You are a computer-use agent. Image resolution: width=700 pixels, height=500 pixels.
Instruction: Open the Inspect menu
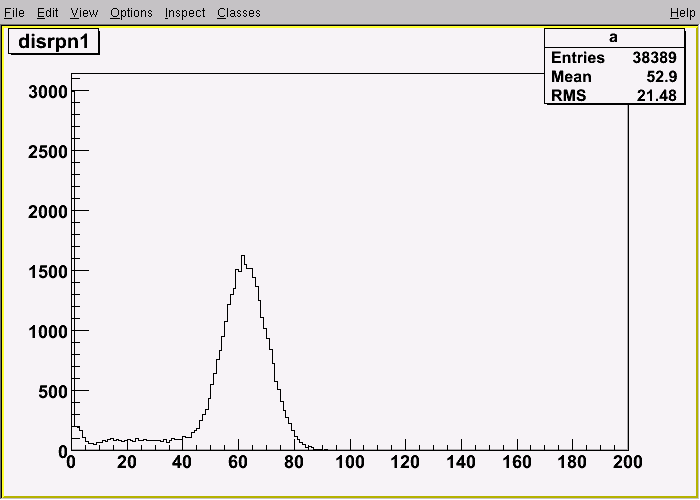(x=185, y=13)
